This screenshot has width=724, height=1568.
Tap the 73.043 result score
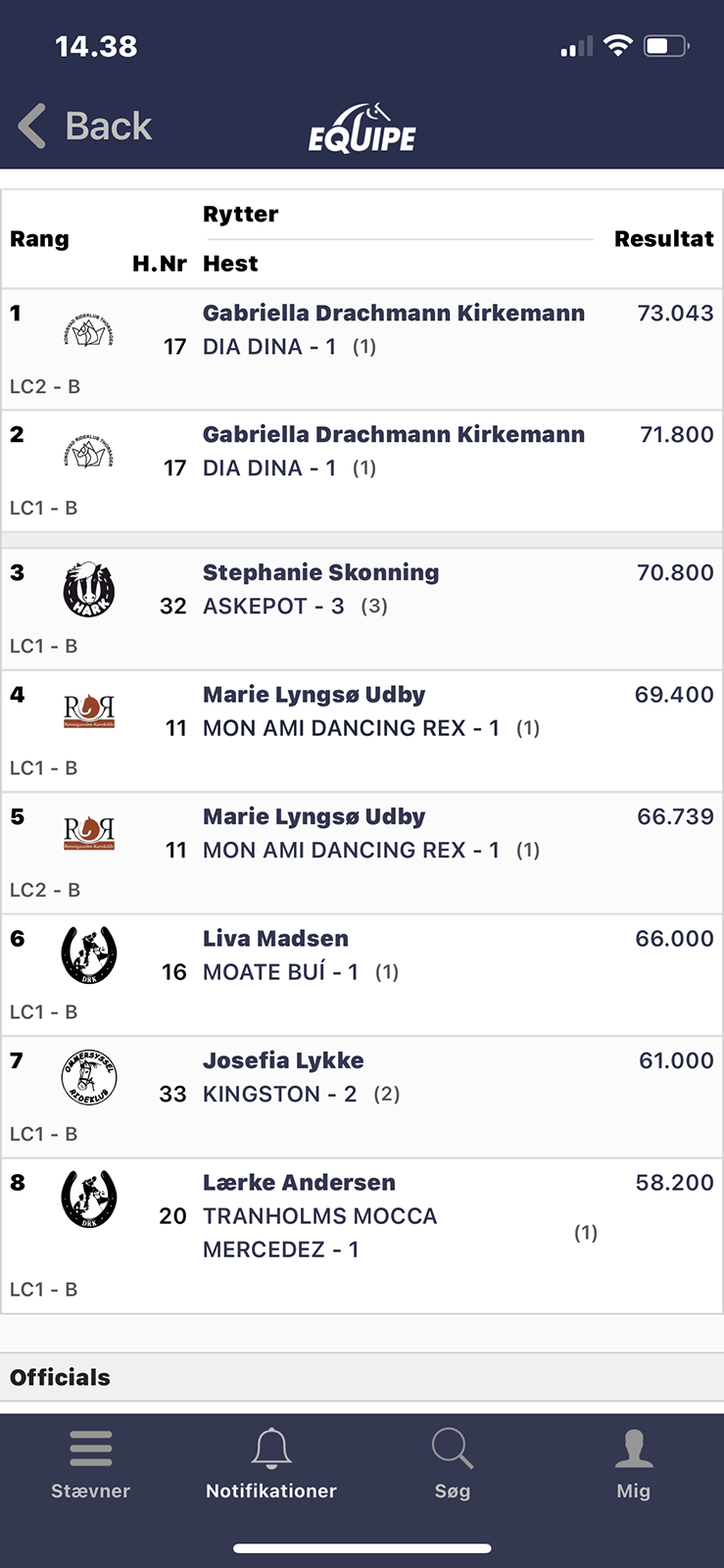pyautogui.click(x=675, y=314)
